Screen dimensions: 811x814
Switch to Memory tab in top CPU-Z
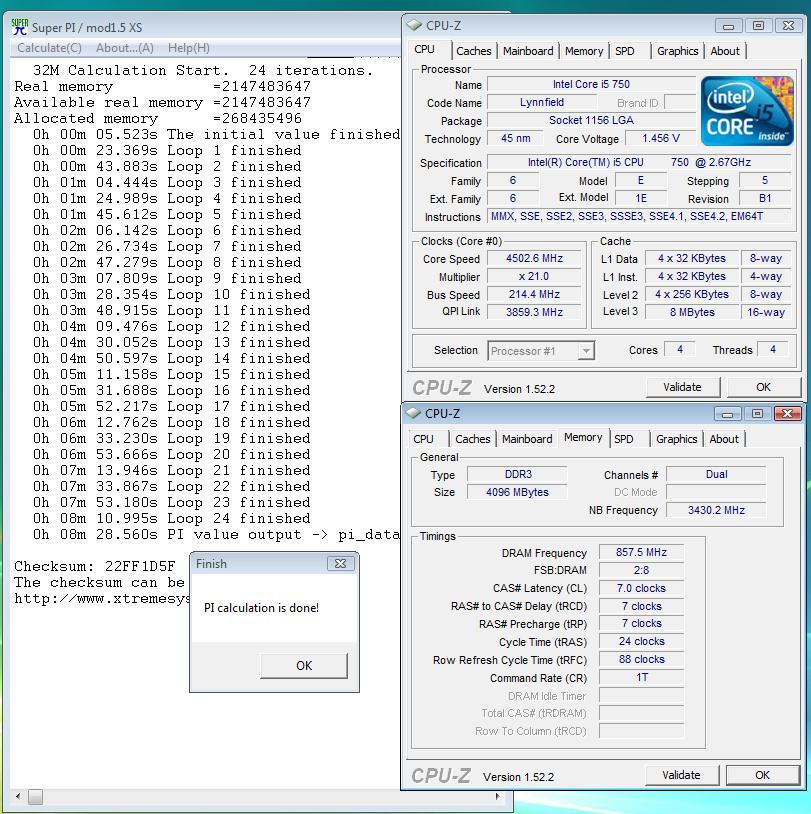point(584,51)
